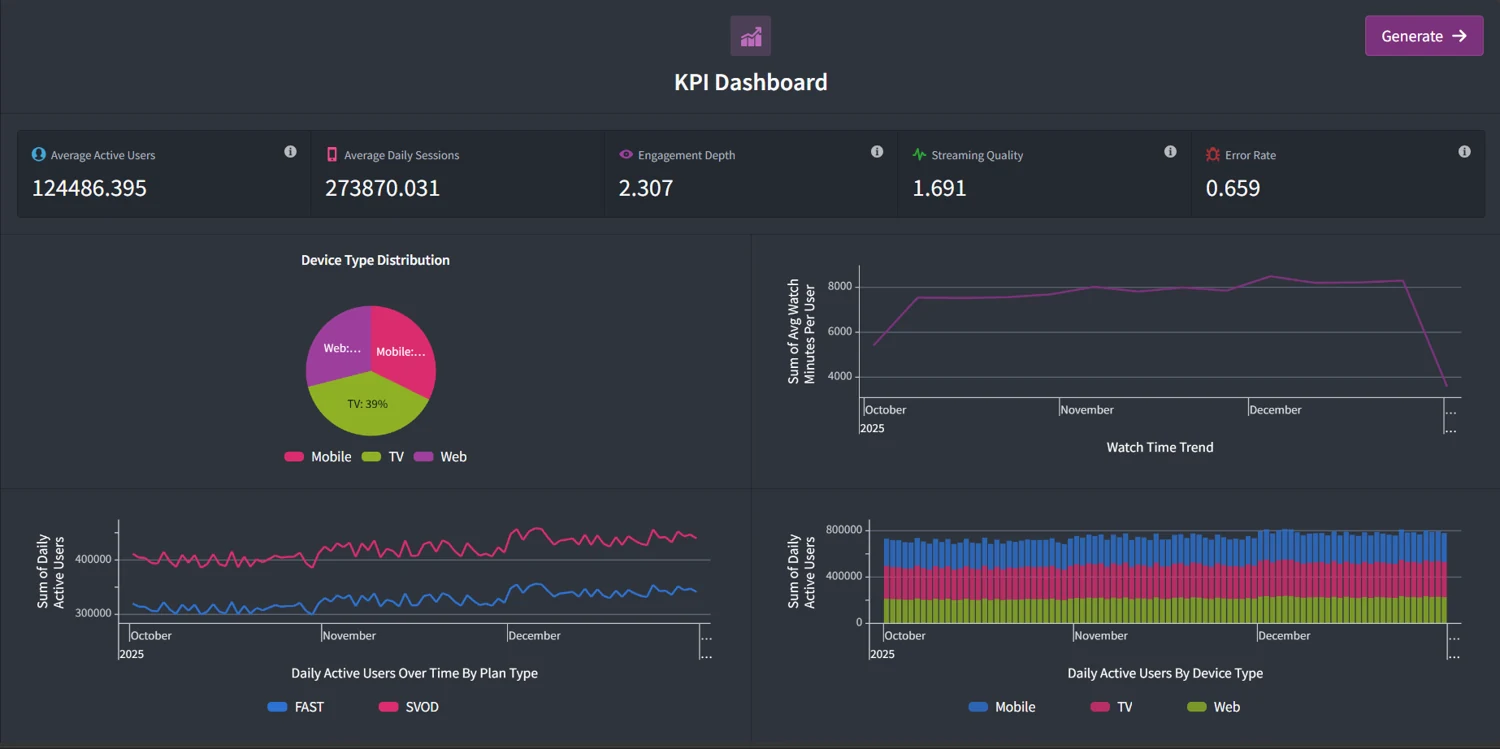Click the Streaming Quality pulse icon
This screenshot has width=1500, height=749.
tap(920, 155)
